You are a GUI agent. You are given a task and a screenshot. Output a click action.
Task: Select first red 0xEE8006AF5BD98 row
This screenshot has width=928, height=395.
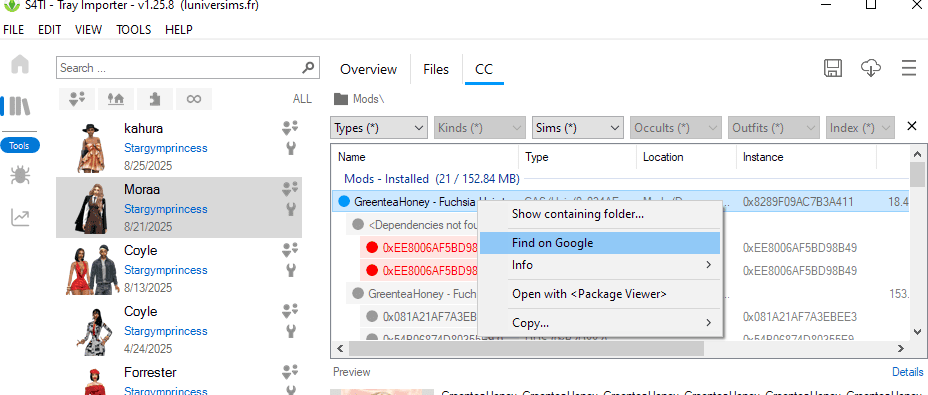click(x=420, y=248)
